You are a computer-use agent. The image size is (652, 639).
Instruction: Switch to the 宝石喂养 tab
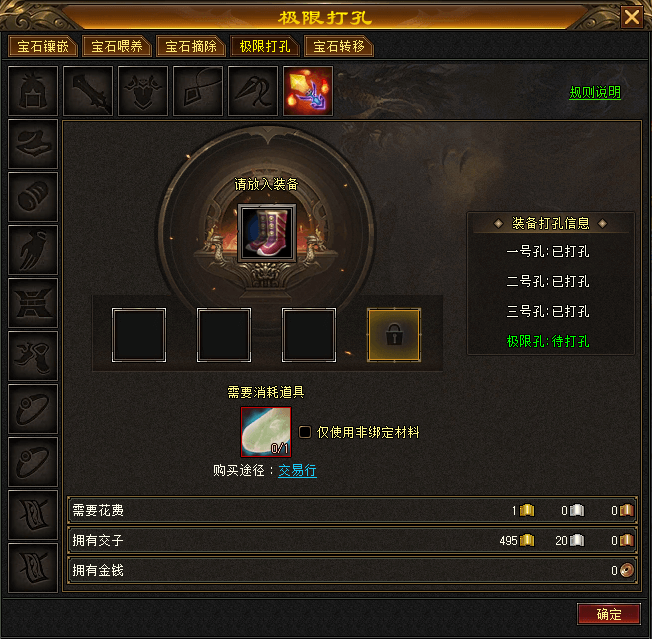click(x=117, y=46)
